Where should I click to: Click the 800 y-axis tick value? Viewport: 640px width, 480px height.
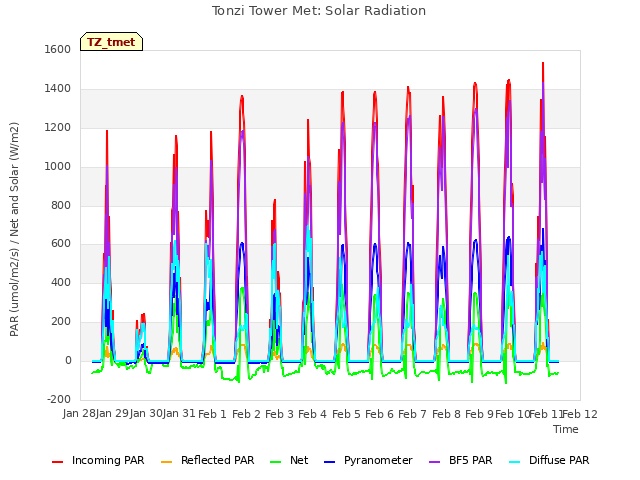[61, 205]
